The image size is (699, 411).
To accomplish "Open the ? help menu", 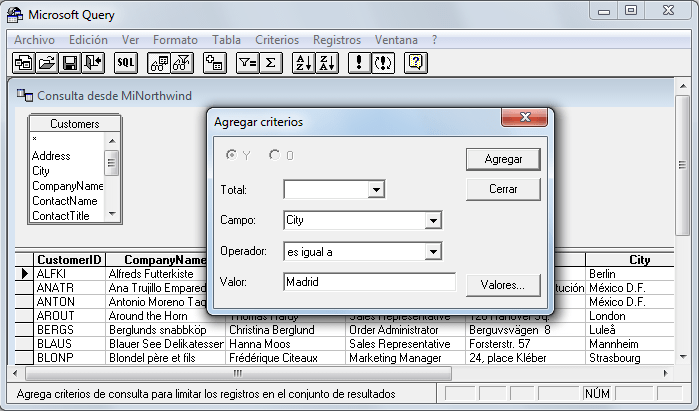I will [x=434, y=40].
